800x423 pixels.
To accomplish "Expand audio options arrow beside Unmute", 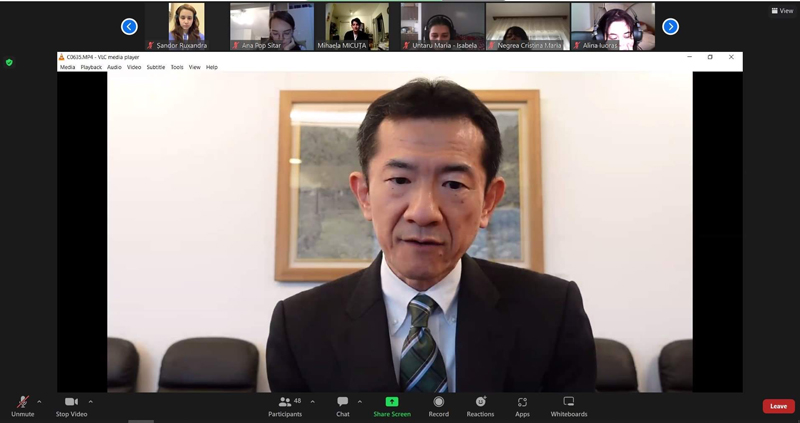I will click(39, 402).
